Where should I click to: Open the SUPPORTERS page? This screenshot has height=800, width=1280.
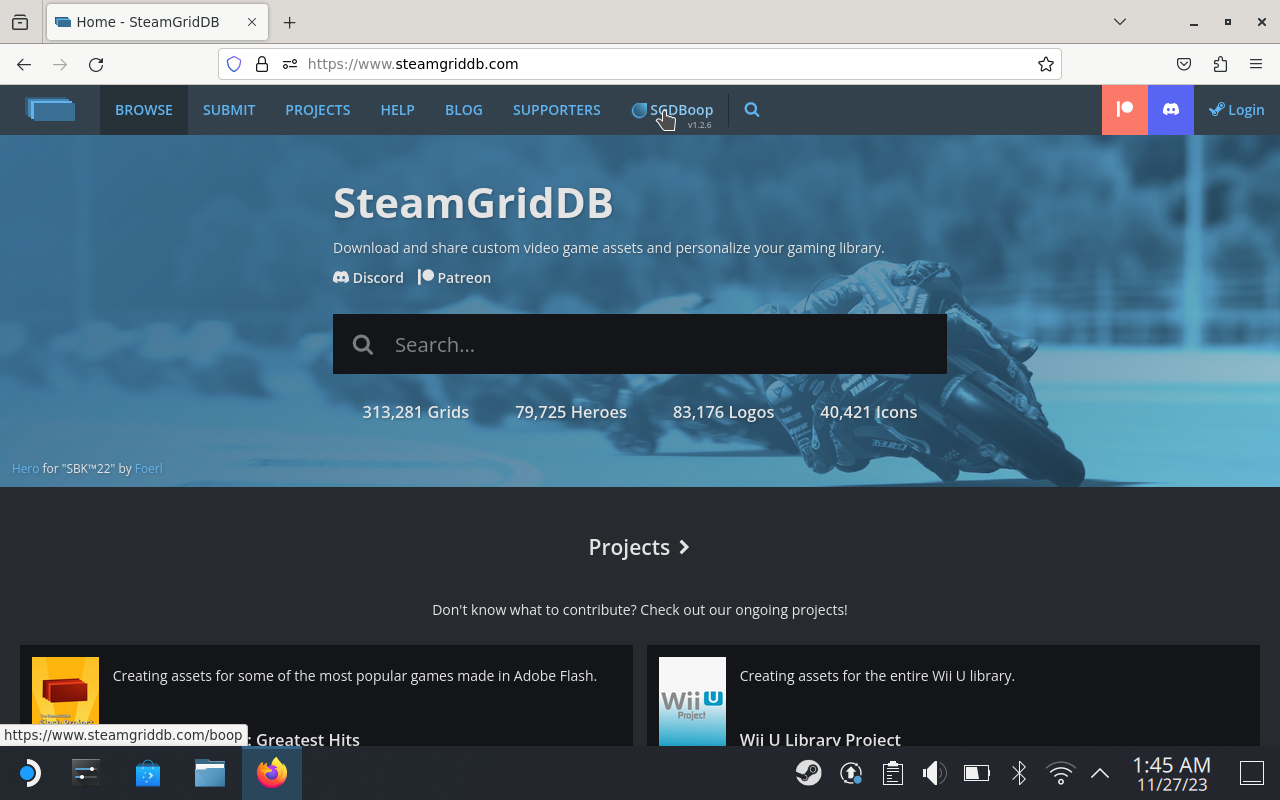557,110
